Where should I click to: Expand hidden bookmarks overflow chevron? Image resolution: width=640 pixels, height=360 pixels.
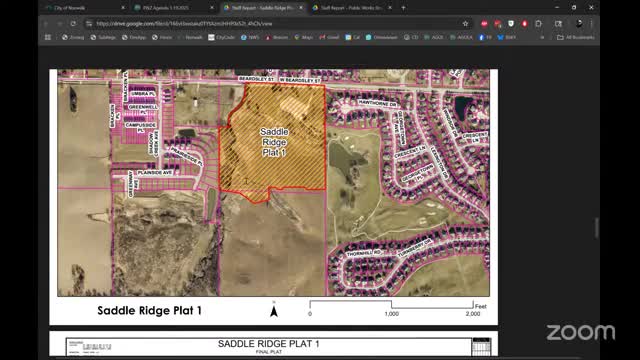542,37
